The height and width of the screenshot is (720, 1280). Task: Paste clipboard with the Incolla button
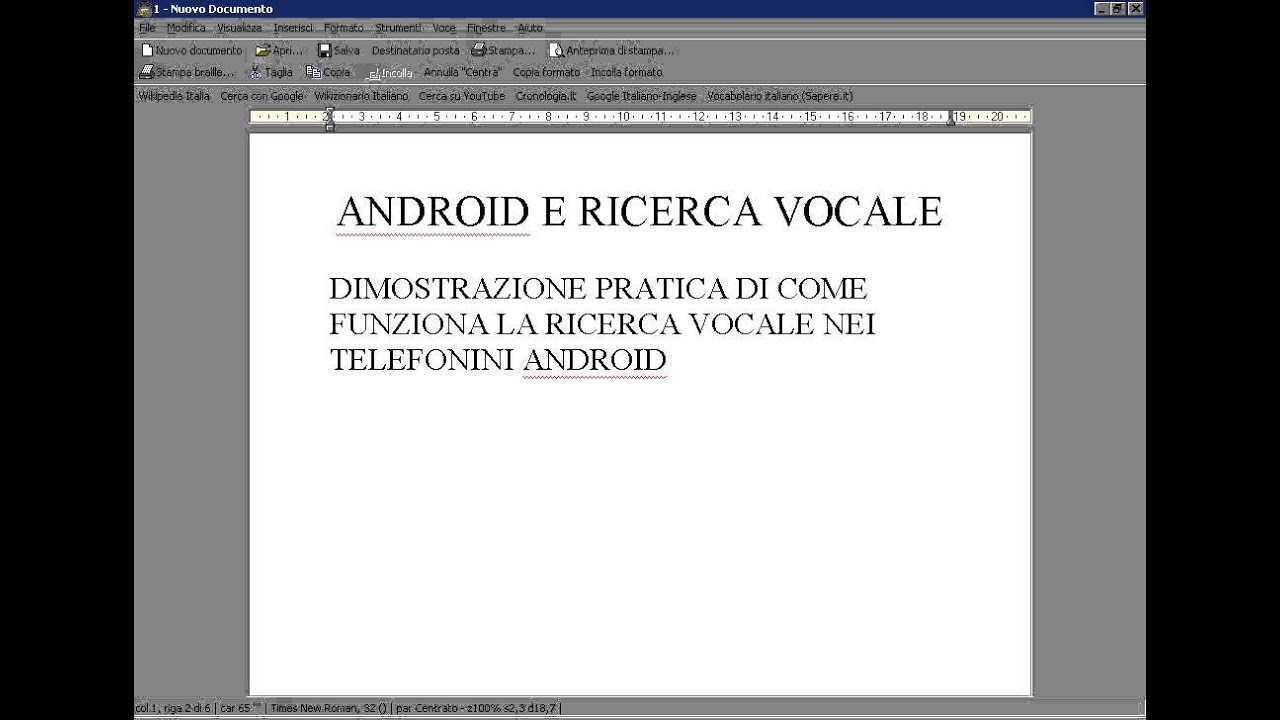coord(389,72)
